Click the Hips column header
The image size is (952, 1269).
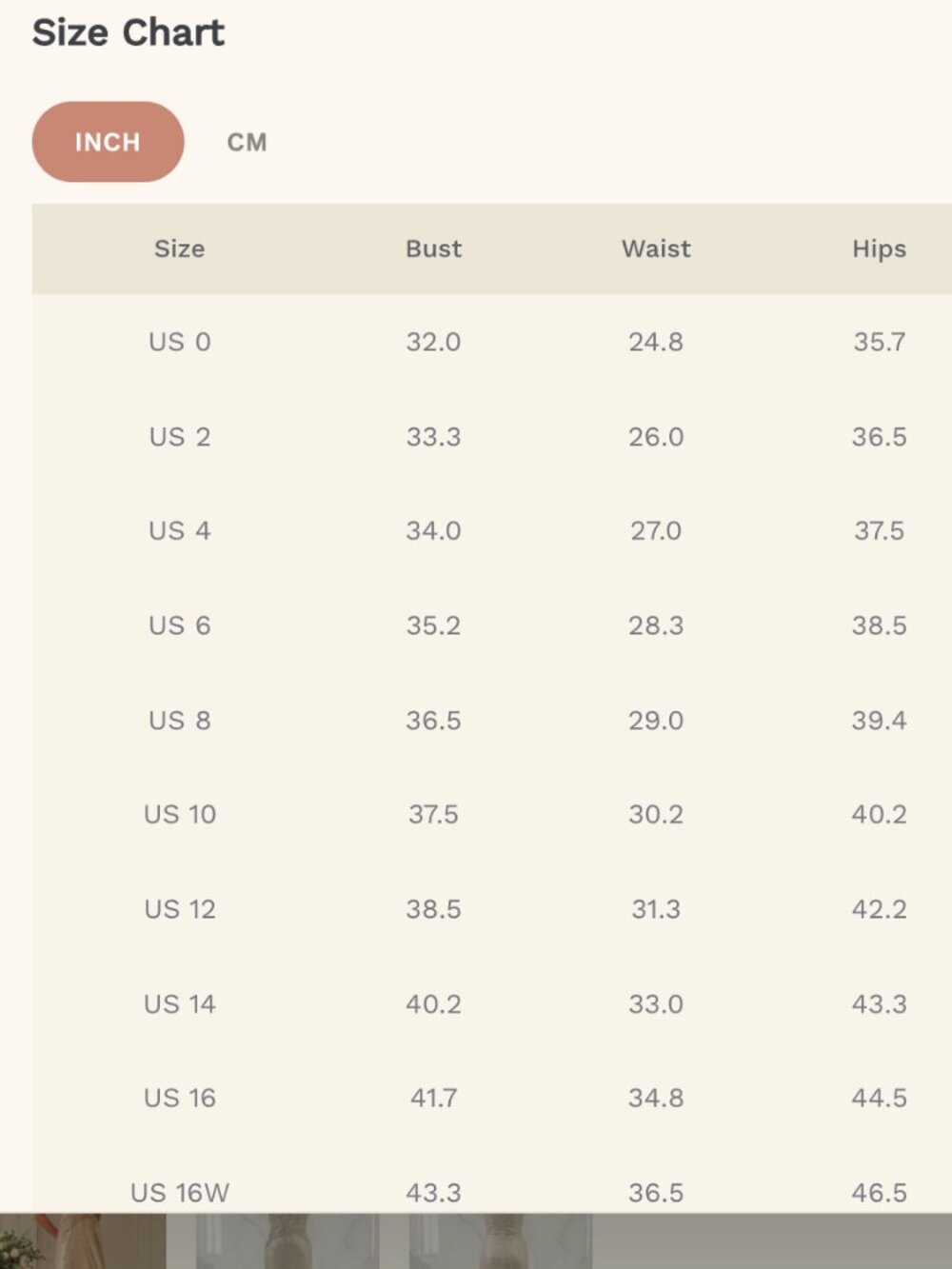(x=879, y=249)
